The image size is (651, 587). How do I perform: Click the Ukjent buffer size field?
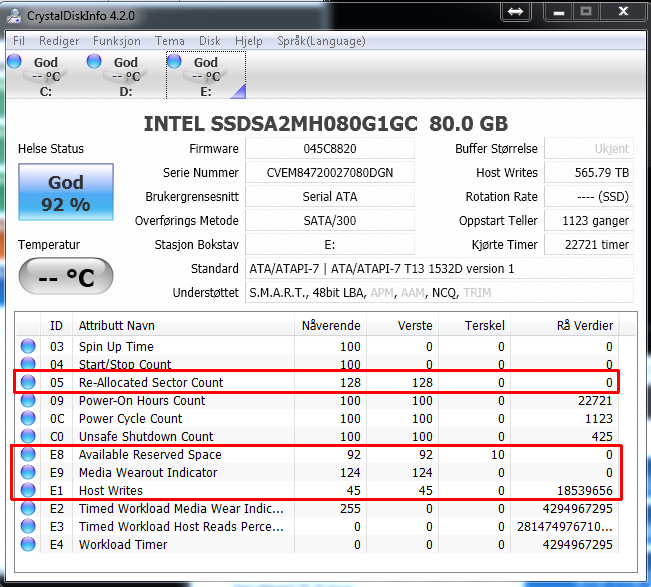point(589,149)
